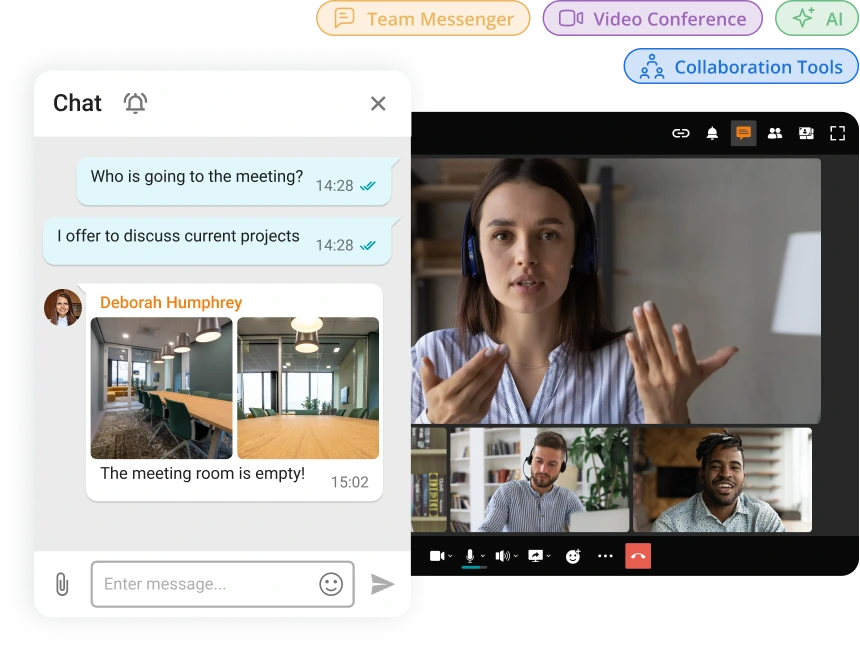860x646 pixels.
Task: Select the smiling man video tile
Action: (722, 480)
